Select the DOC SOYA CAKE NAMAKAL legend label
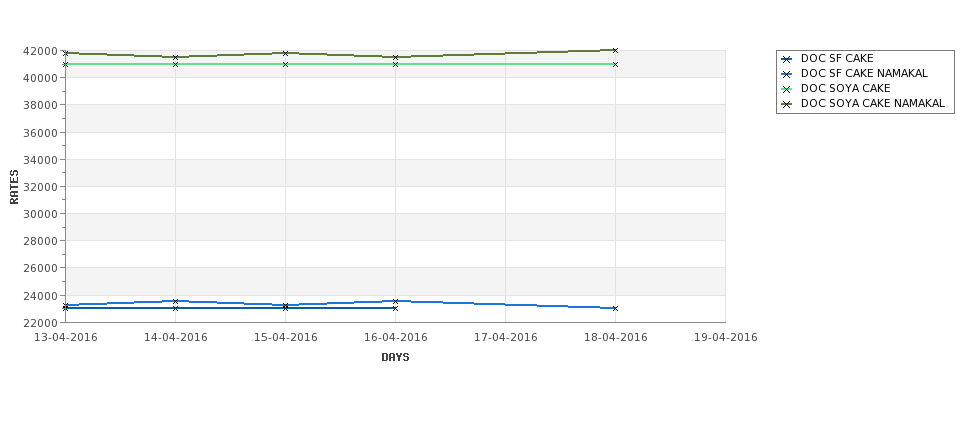 click(872, 103)
